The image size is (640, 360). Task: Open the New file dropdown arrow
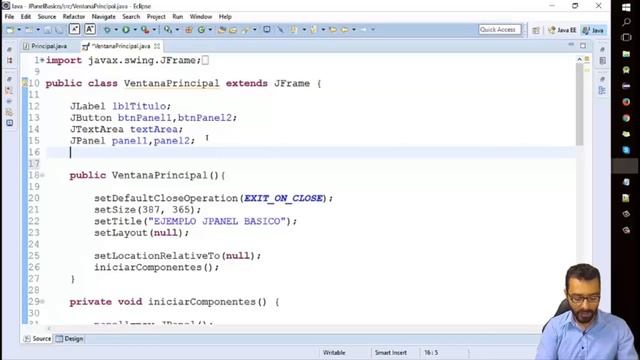[19, 30]
